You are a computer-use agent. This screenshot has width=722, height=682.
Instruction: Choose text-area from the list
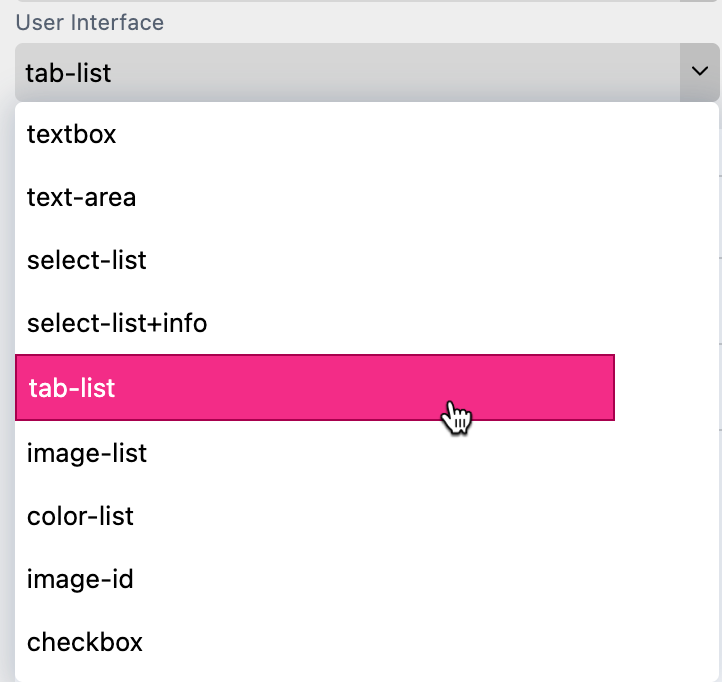pos(82,197)
